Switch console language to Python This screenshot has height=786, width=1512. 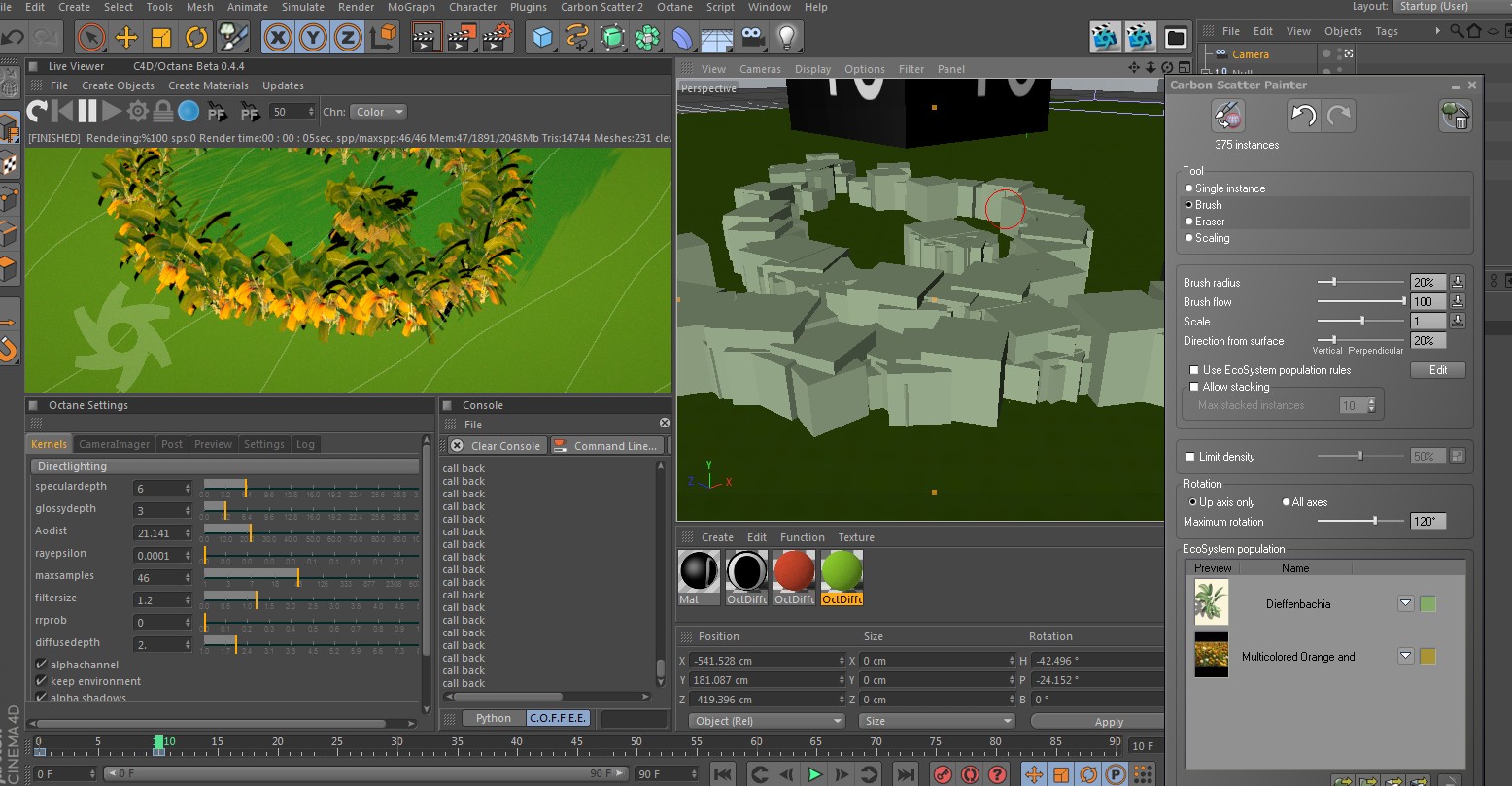(493, 718)
